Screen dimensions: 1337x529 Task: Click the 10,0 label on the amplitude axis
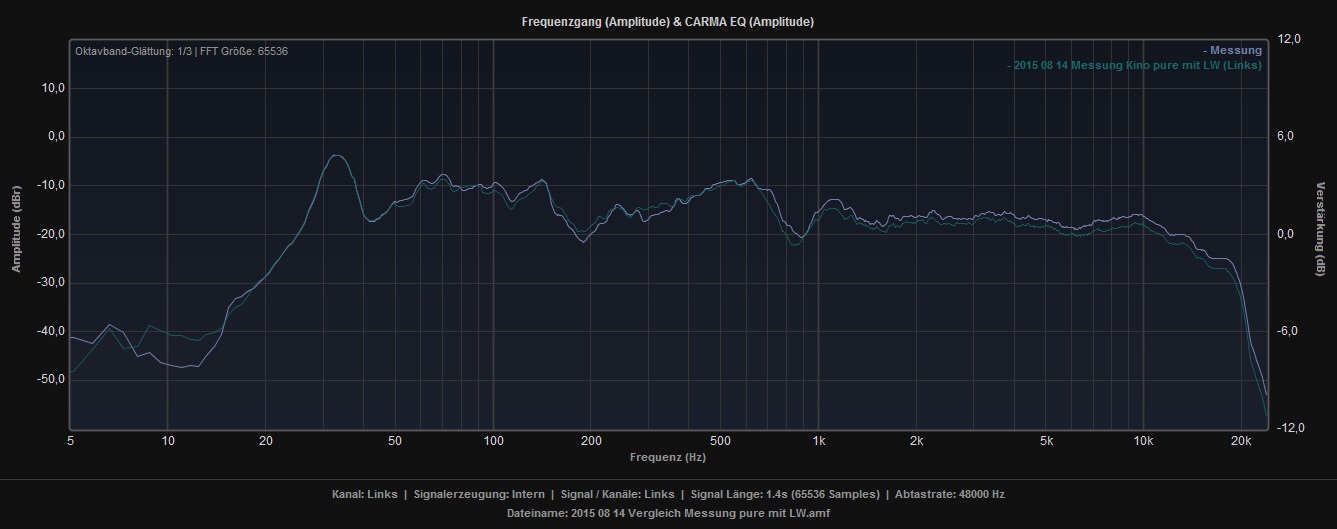click(53, 88)
